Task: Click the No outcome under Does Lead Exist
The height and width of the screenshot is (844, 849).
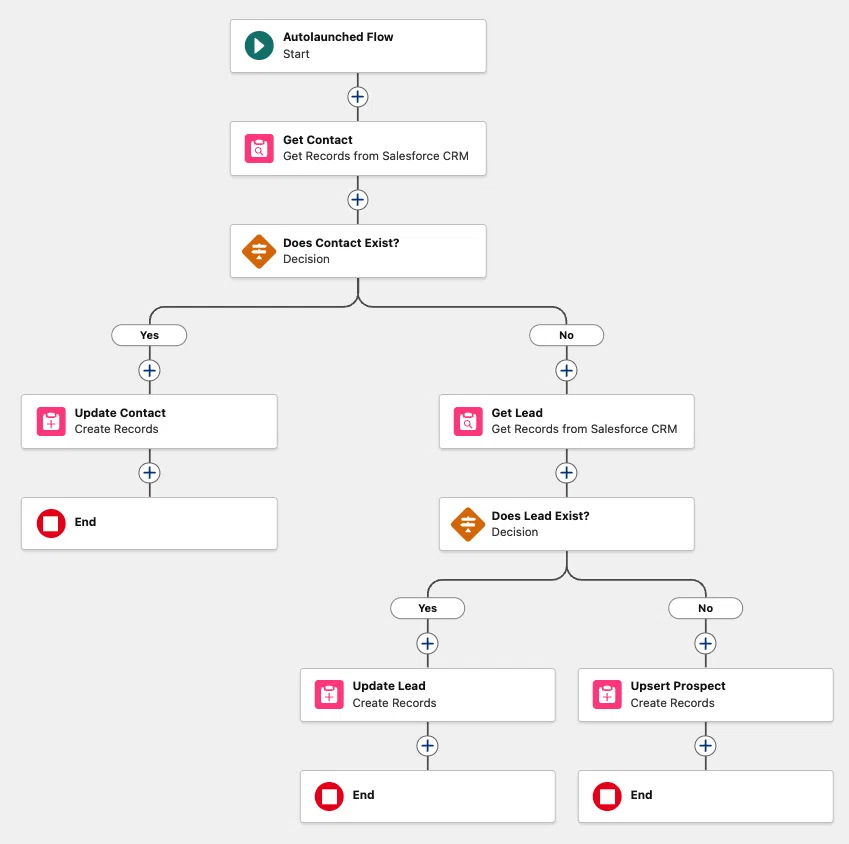Action: coord(705,608)
